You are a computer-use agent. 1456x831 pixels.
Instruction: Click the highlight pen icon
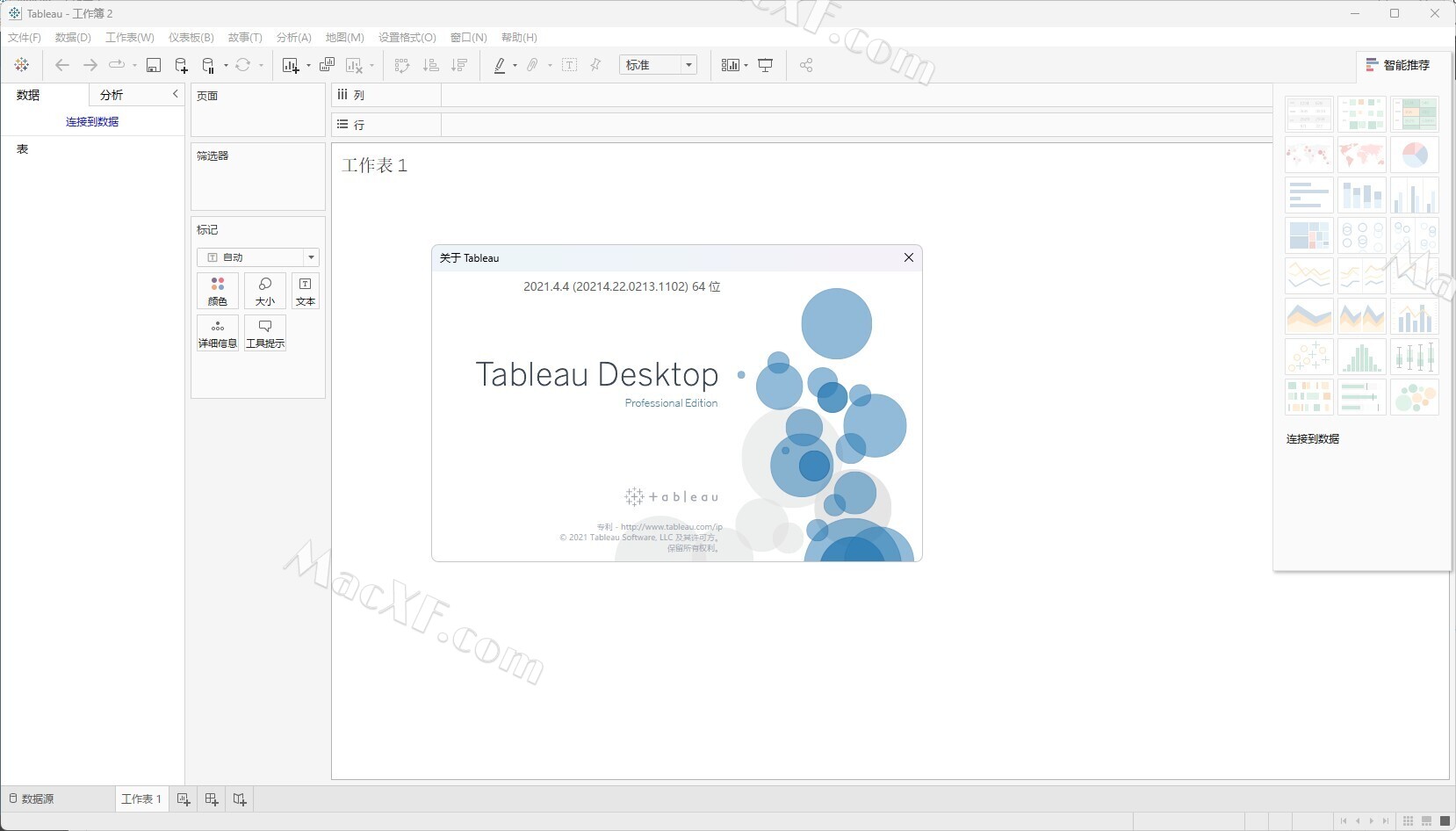click(500, 65)
